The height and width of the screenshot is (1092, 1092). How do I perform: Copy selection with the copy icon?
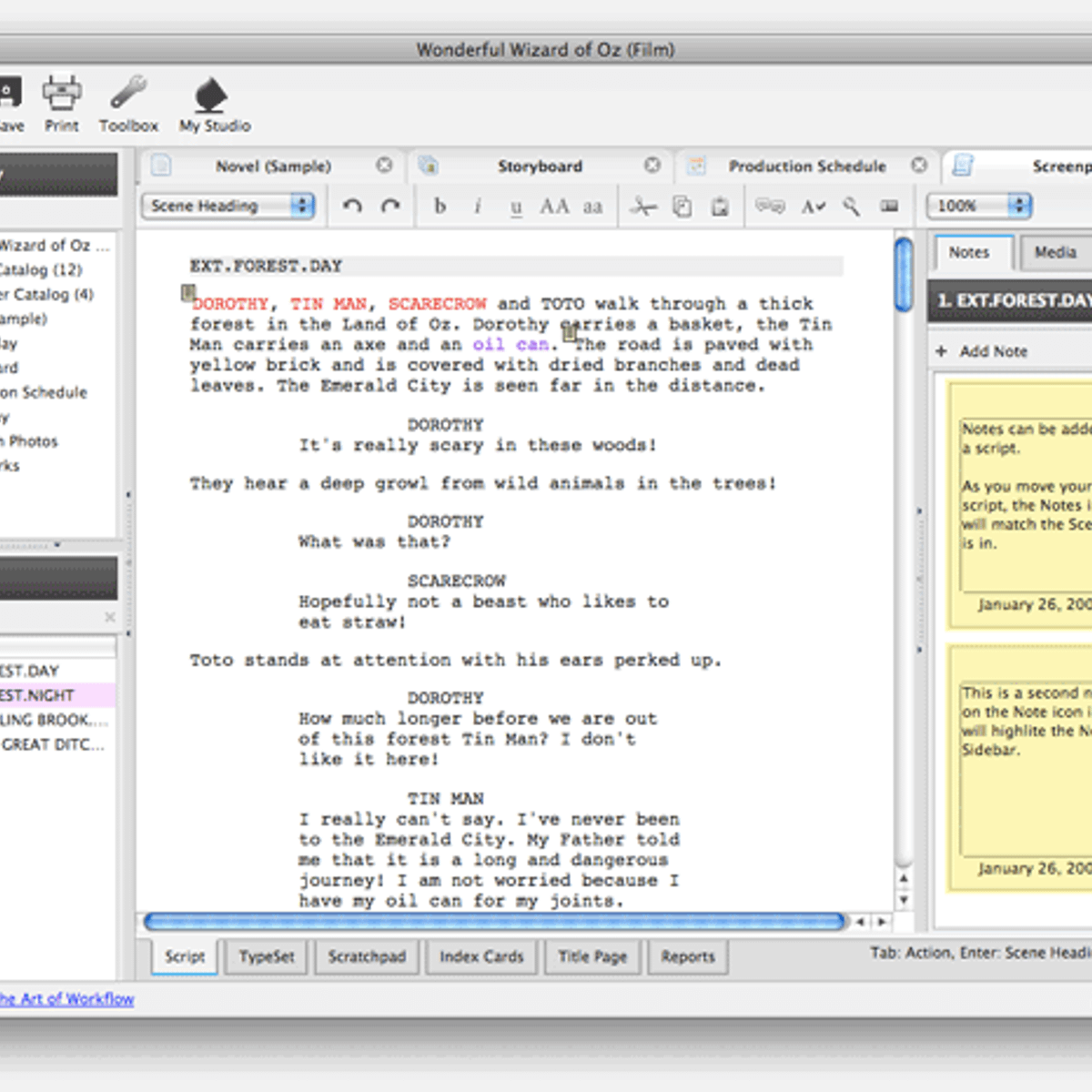coord(682,207)
